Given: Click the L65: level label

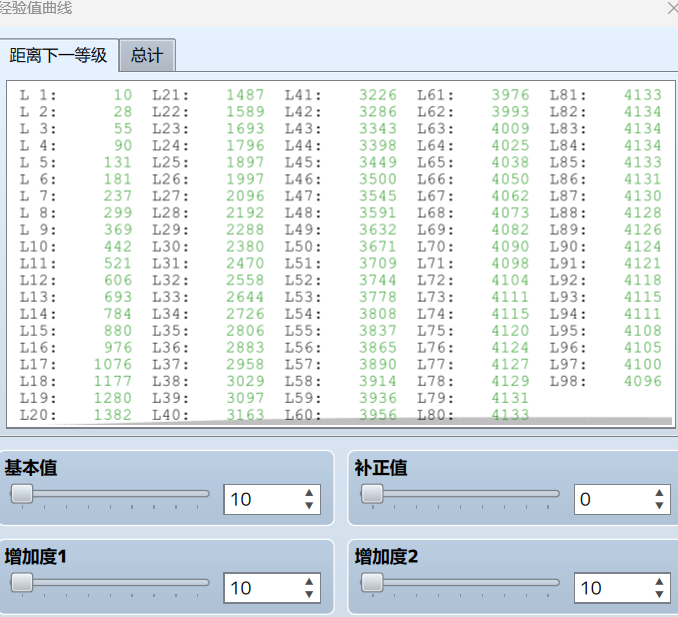Looking at the screenshot, I should [435, 162].
